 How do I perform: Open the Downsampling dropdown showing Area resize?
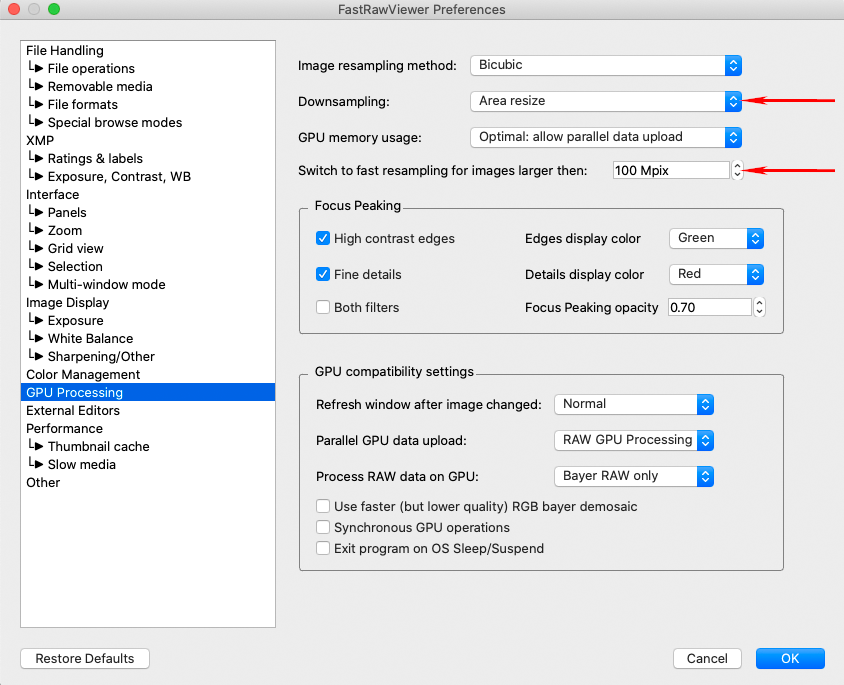click(605, 101)
